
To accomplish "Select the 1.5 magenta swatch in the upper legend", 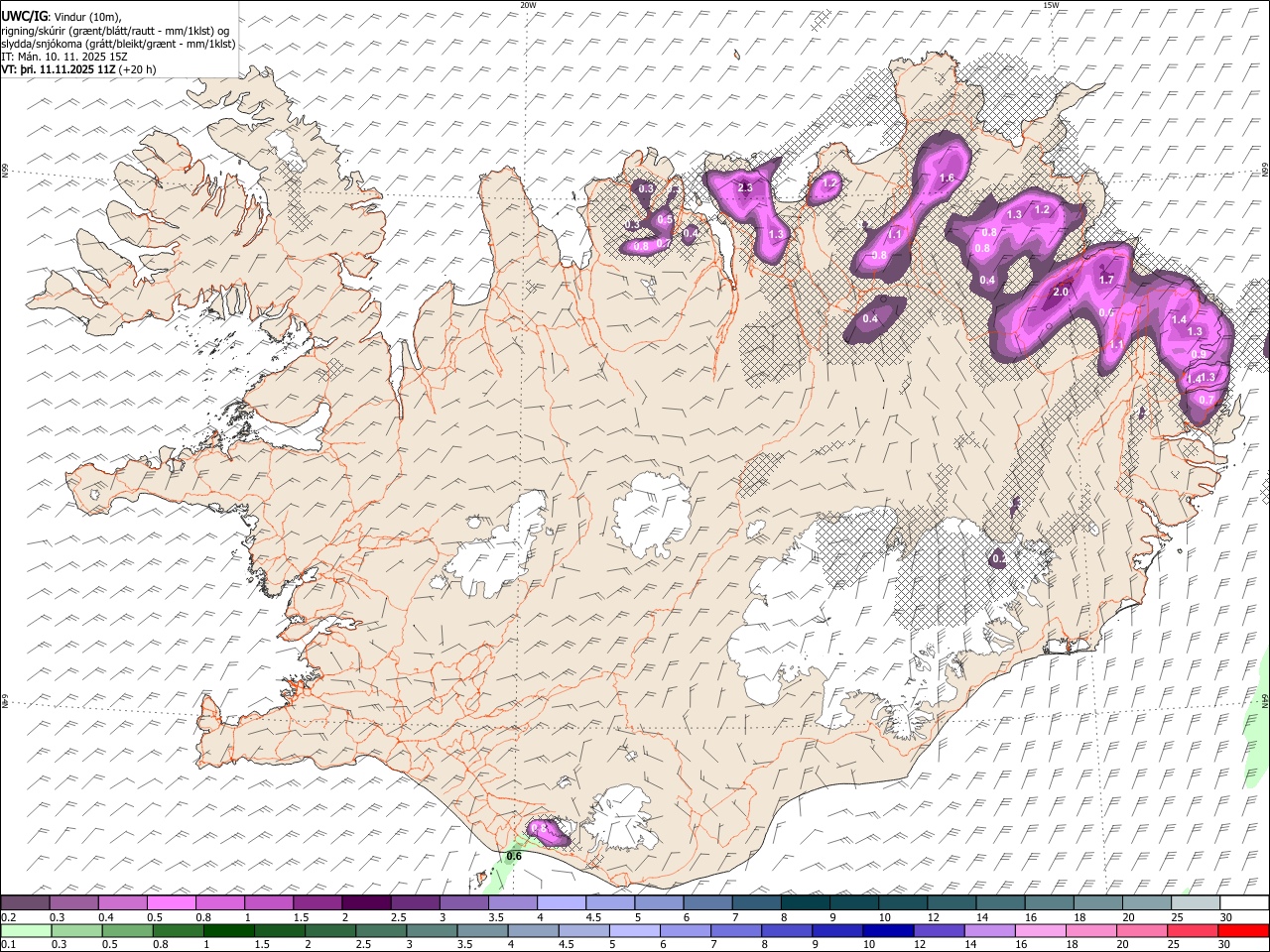I will pos(317,903).
